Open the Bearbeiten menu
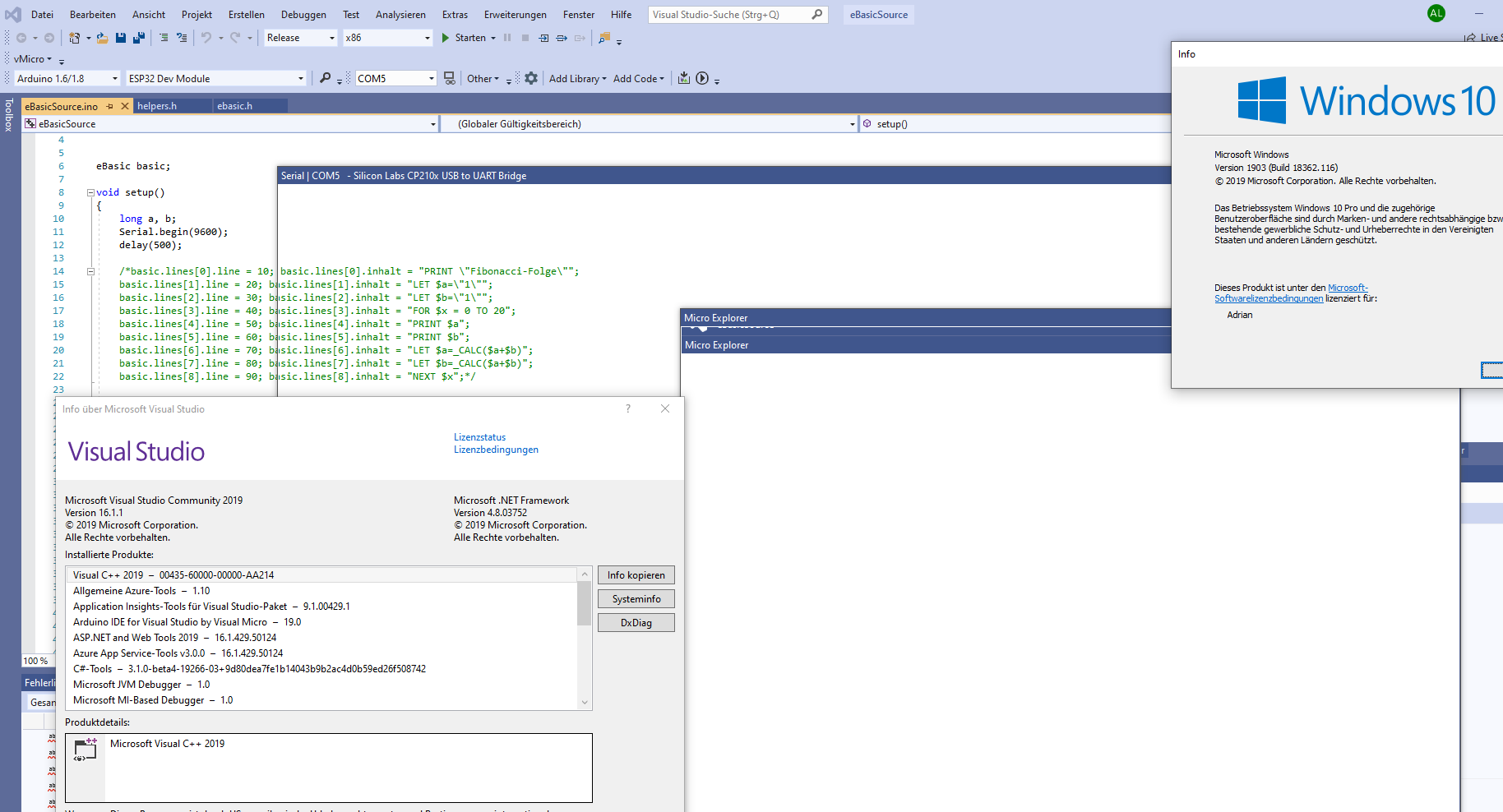The width and height of the screenshot is (1503, 812). click(x=93, y=14)
